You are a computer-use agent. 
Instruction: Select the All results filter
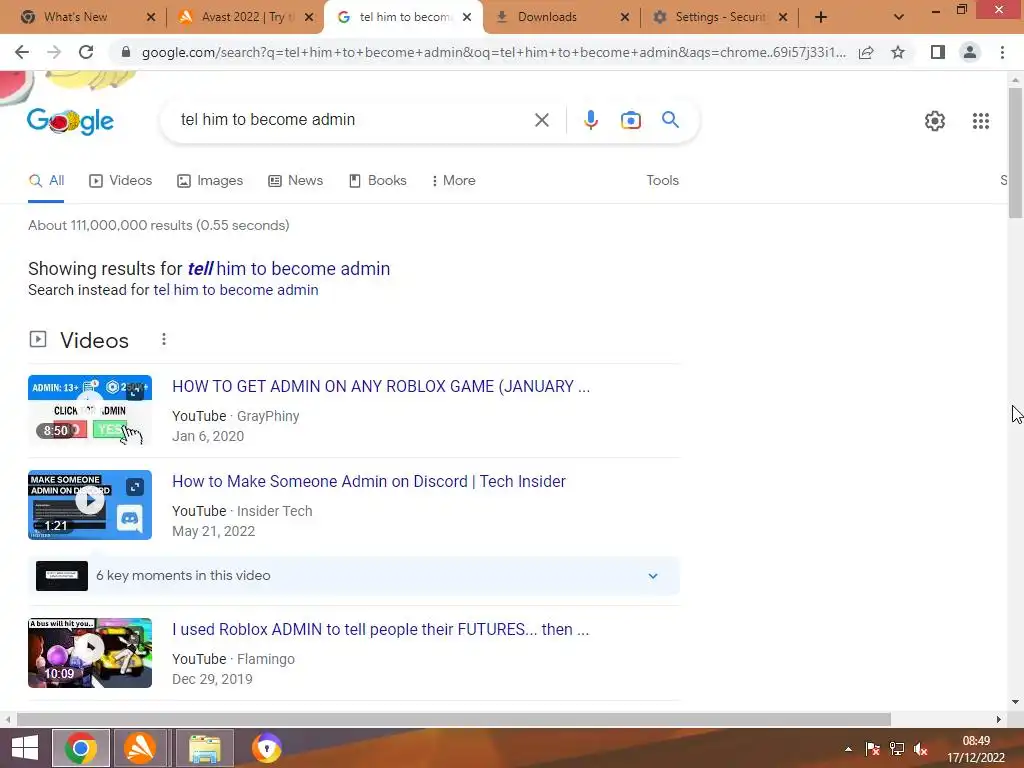coord(46,181)
